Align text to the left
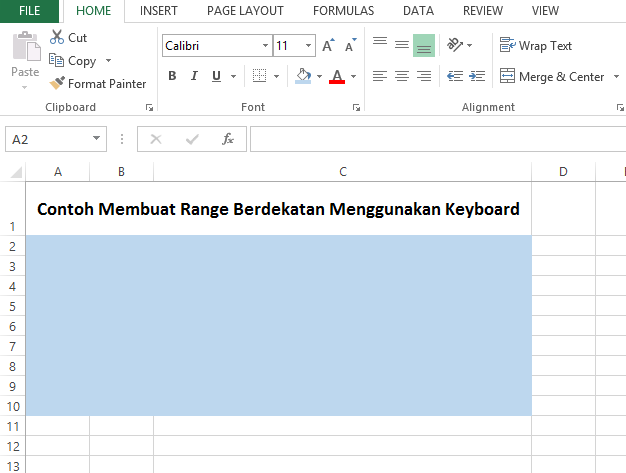The width and height of the screenshot is (626, 473). click(x=380, y=76)
